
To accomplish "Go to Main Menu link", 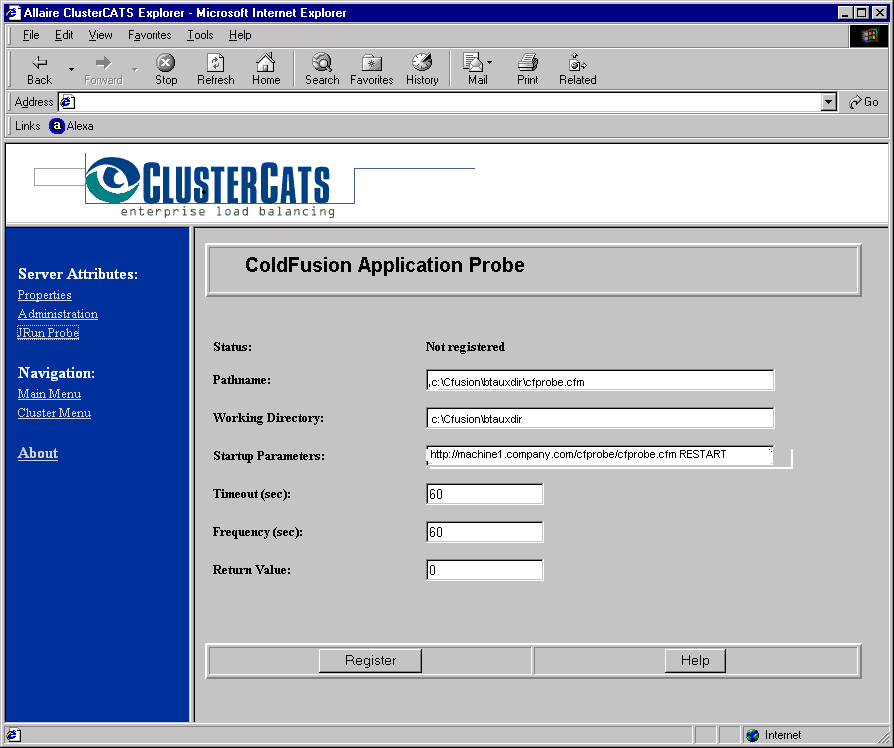I will 49,394.
